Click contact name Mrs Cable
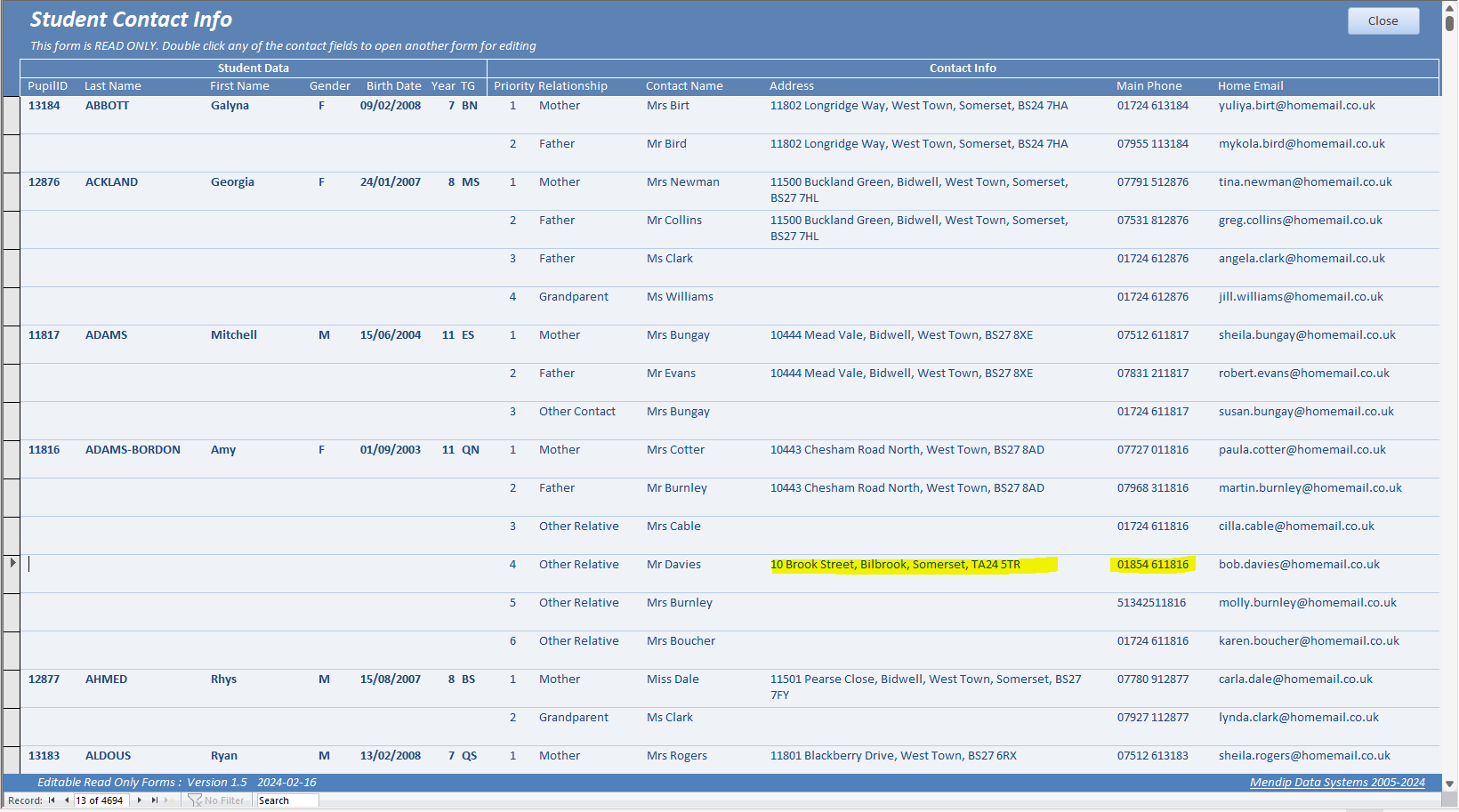The height and width of the screenshot is (812, 1459). (x=673, y=527)
